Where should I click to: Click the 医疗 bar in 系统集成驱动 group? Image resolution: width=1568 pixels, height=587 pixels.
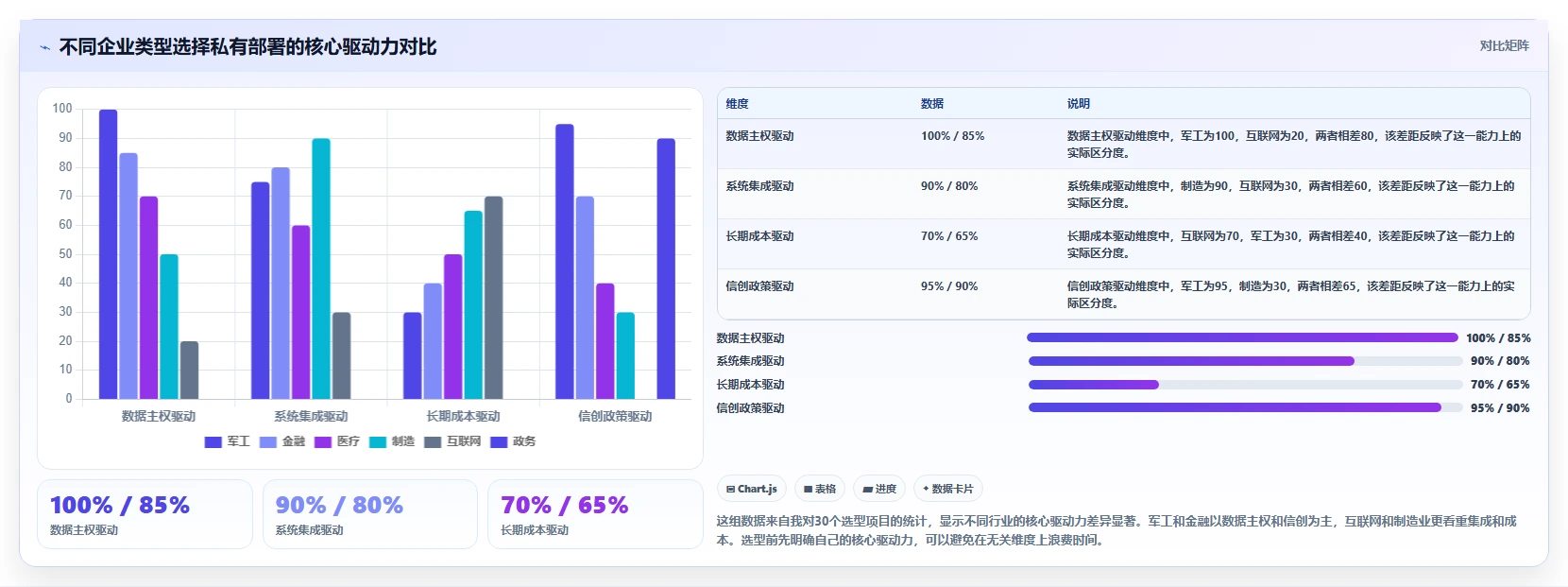point(300,312)
